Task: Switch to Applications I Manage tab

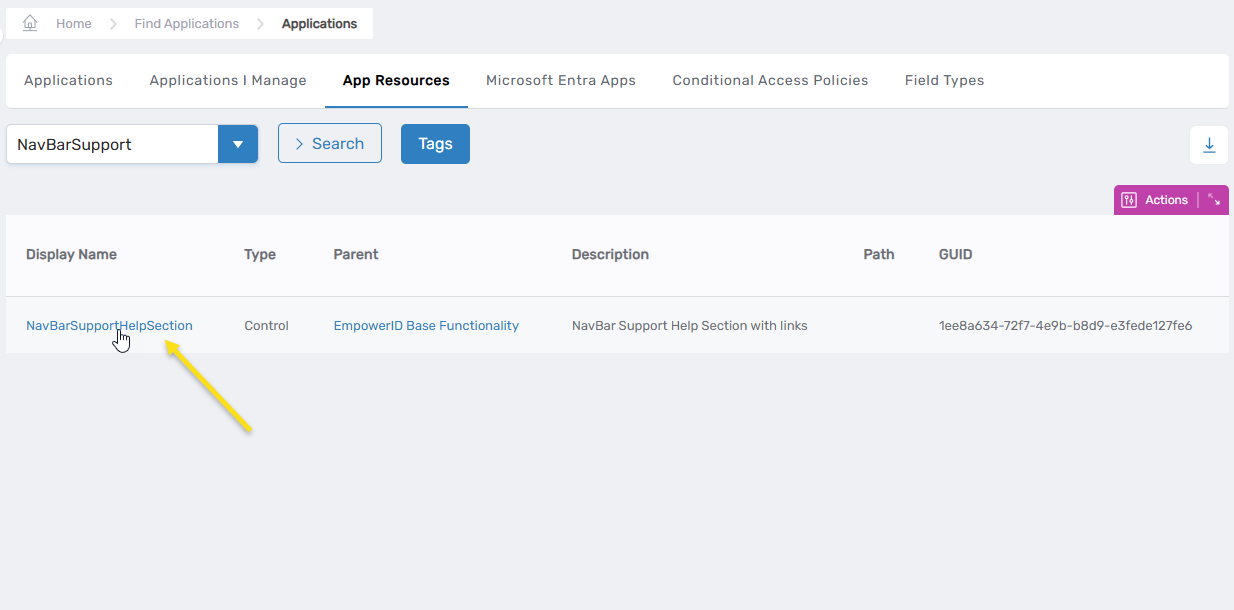Action: [228, 80]
